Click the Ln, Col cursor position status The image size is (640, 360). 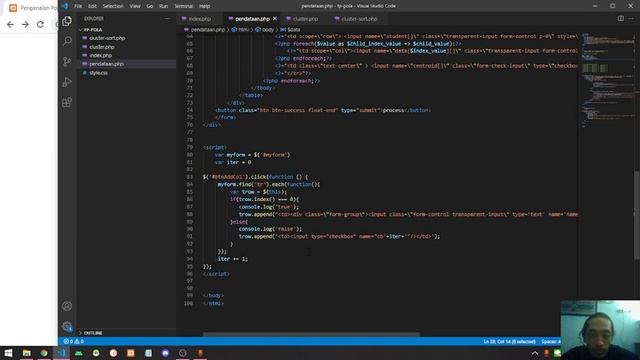(x=509, y=341)
